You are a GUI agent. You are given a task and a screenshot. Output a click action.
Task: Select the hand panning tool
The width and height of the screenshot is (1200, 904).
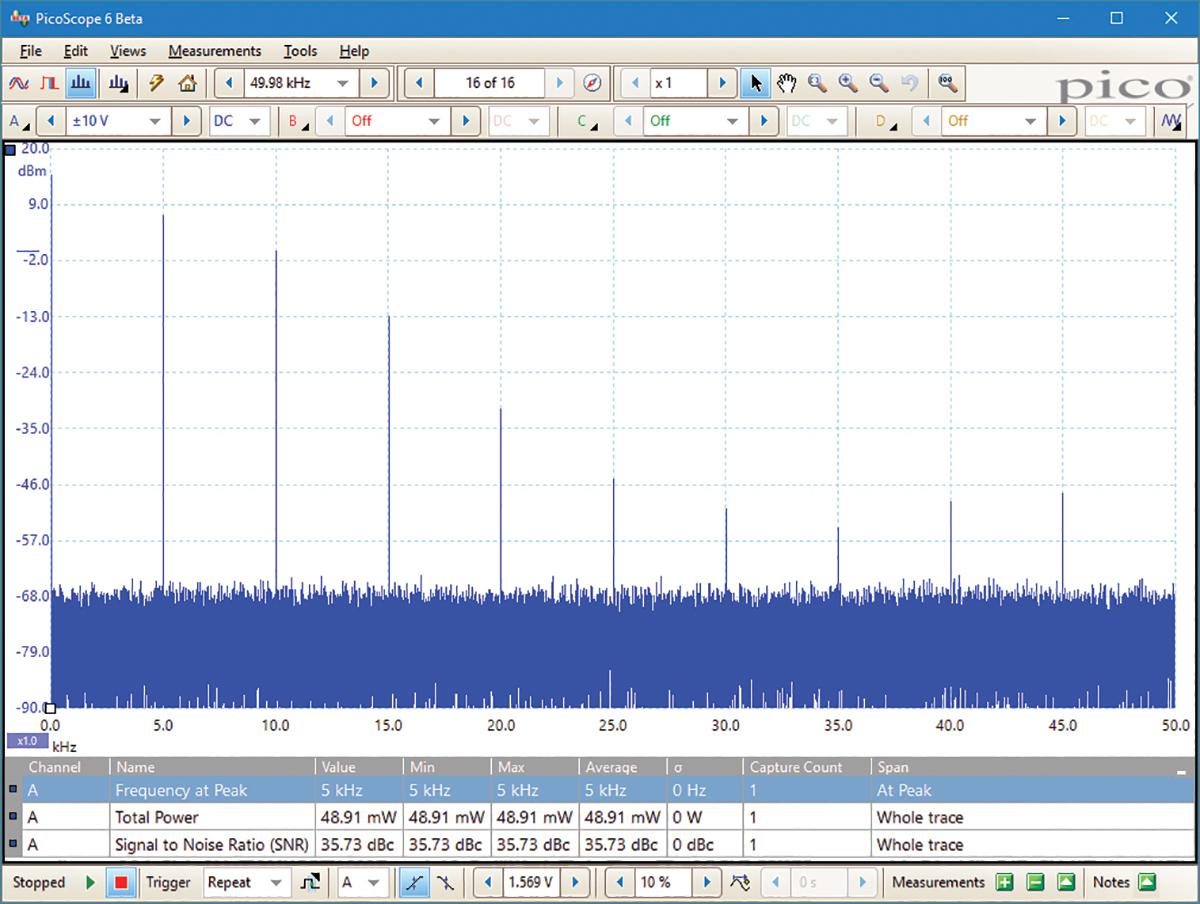(x=787, y=83)
